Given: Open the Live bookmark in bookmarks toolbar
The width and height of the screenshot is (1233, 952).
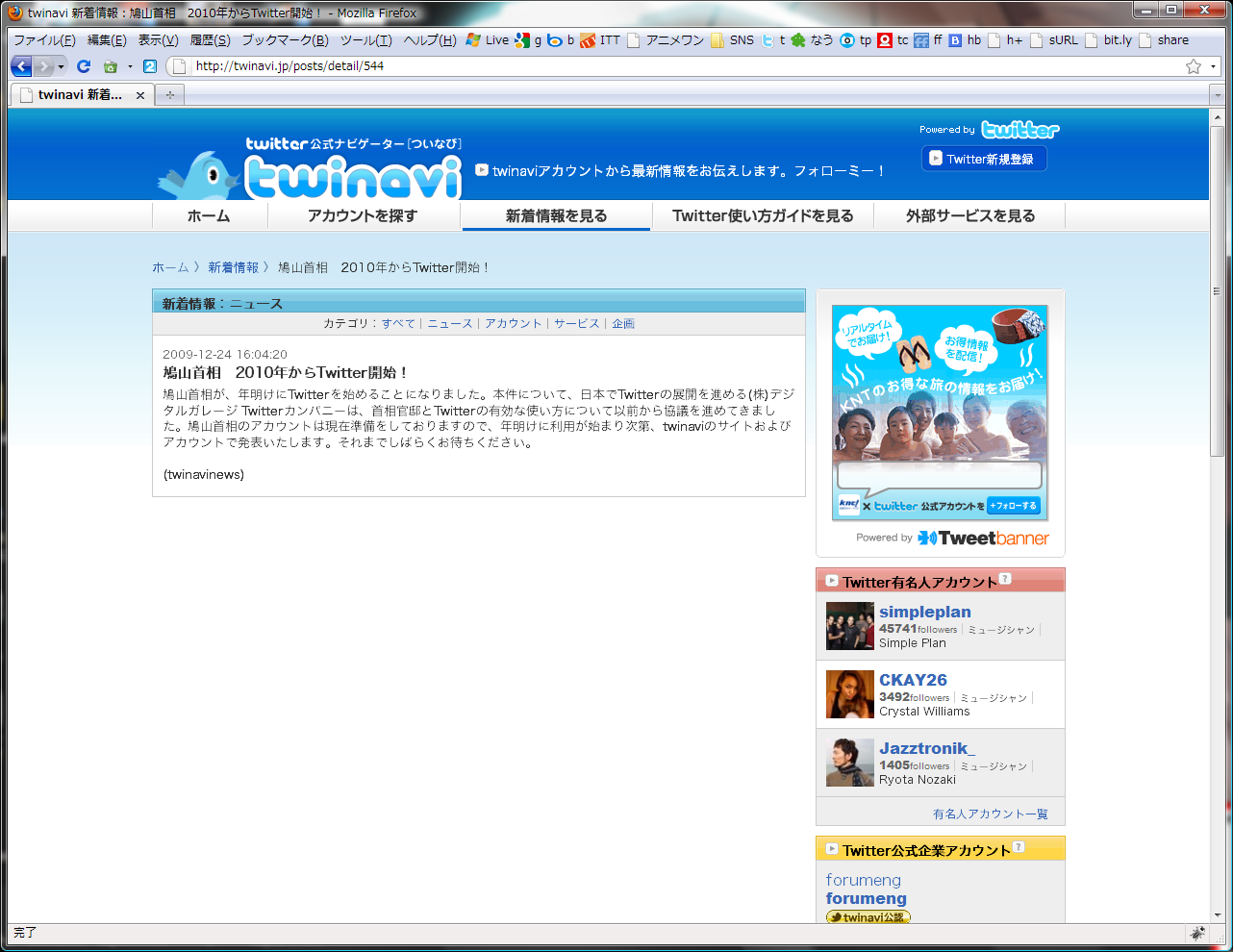Looking at the screenshot, I should click(488, 40).
